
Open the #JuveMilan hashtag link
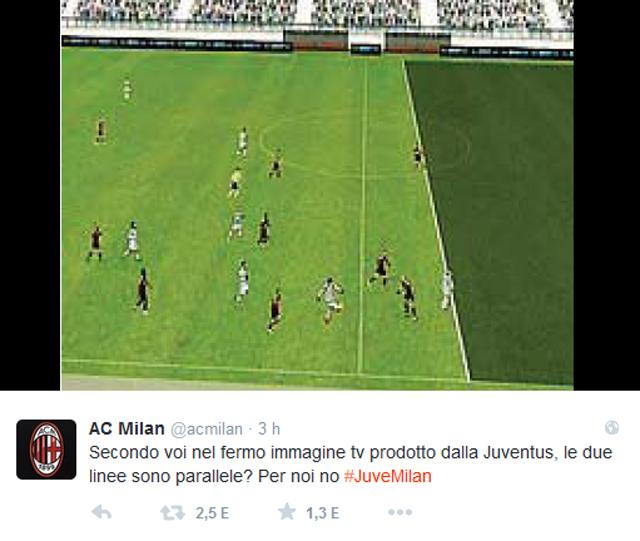[x=388, y=476]
